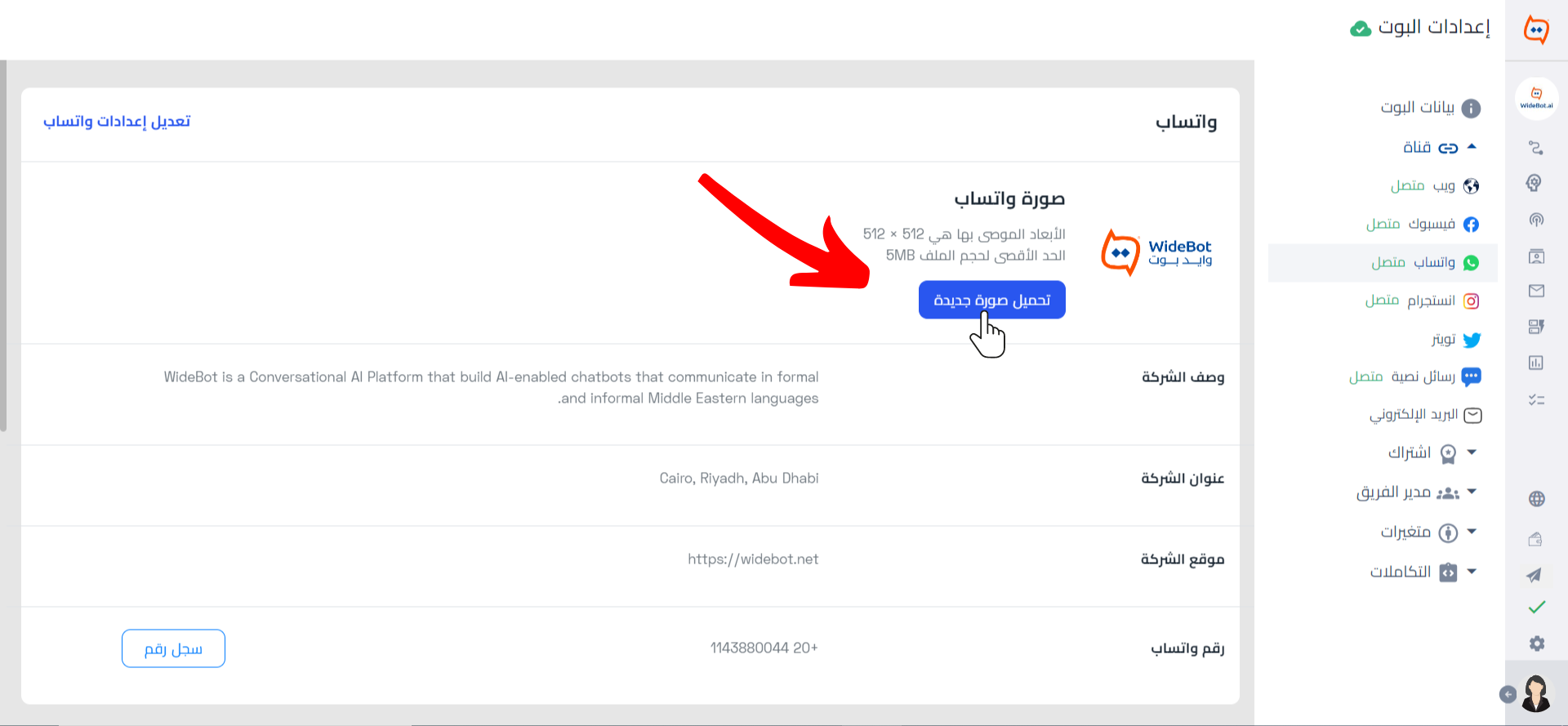Select انستجرام channel in sidebar
1568x726 pixels.
click(1422, 301)
